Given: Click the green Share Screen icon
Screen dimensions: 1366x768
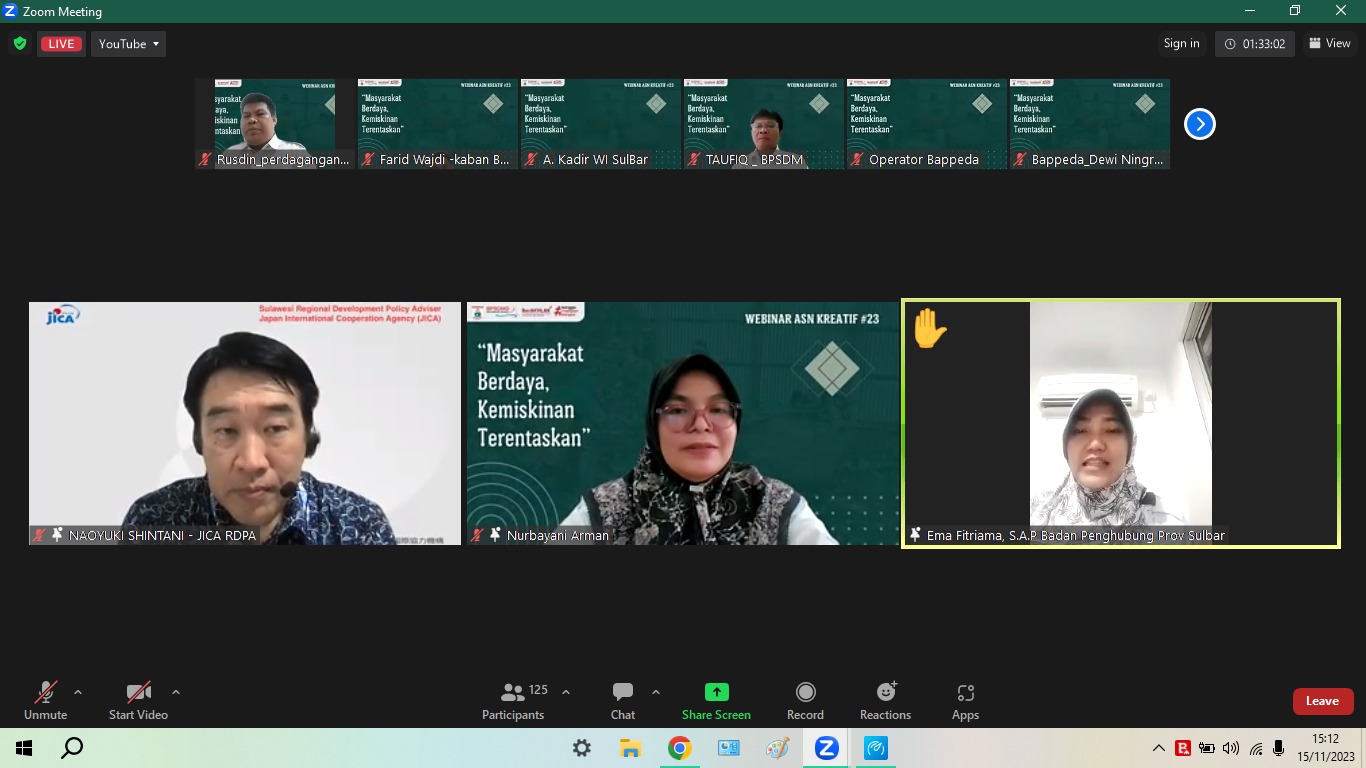Looking at the screenshot, I should pyautogui.click(x=716, y=692).
